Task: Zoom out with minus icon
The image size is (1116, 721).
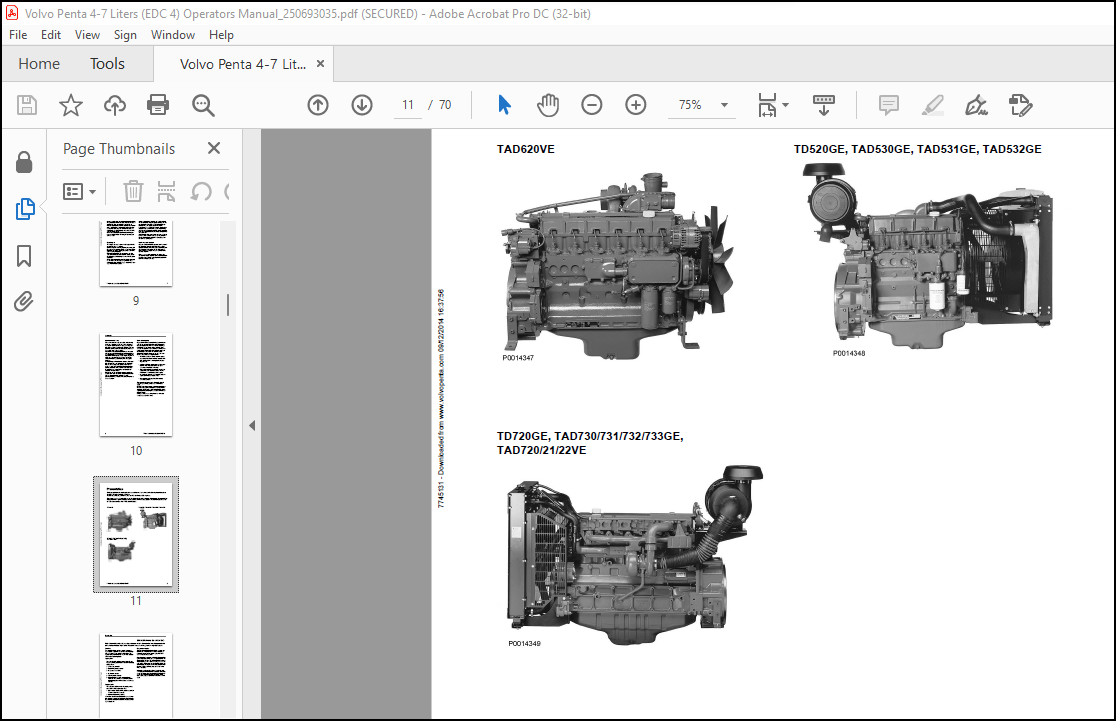Action: click(x=591, y=105)
